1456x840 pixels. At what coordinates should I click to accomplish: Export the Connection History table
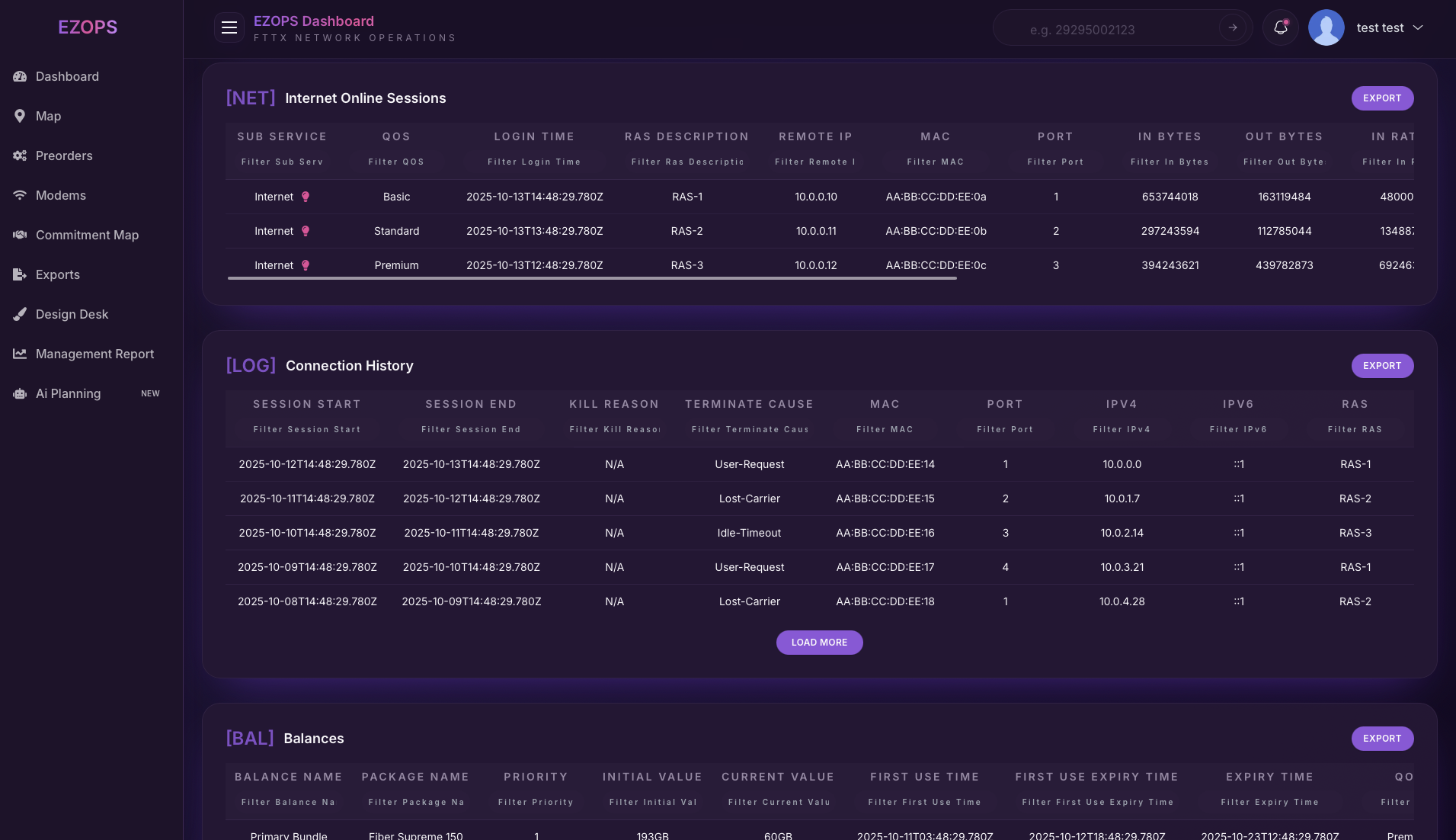pyautogui.click(x=1381, y=366)
